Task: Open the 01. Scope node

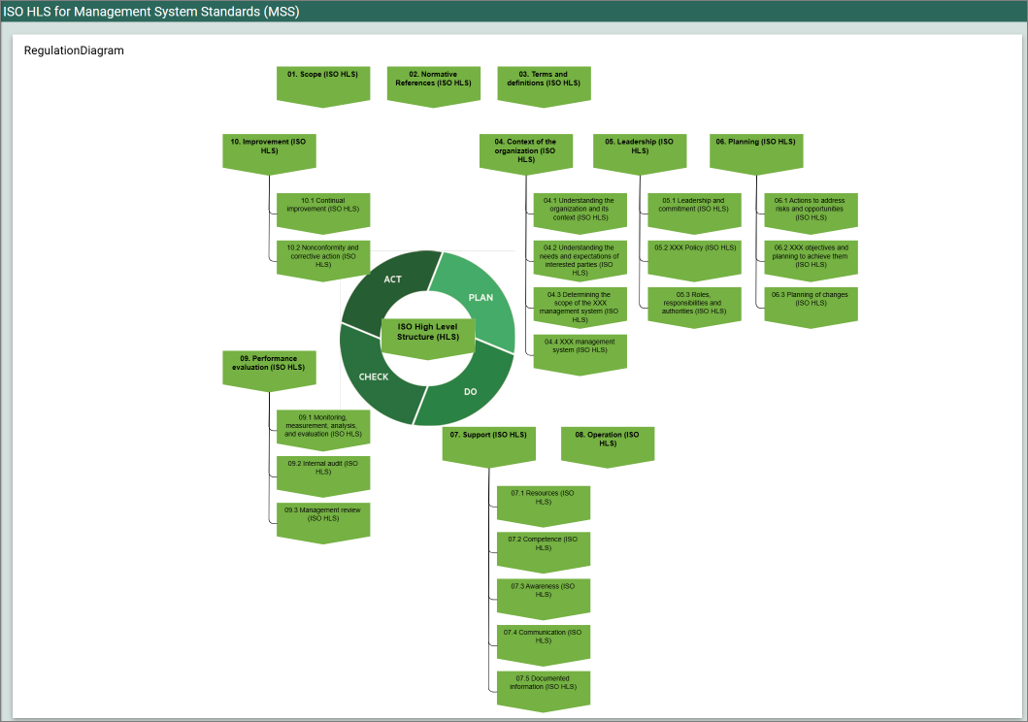Action: pyautogui.click(x=323, y=82)
